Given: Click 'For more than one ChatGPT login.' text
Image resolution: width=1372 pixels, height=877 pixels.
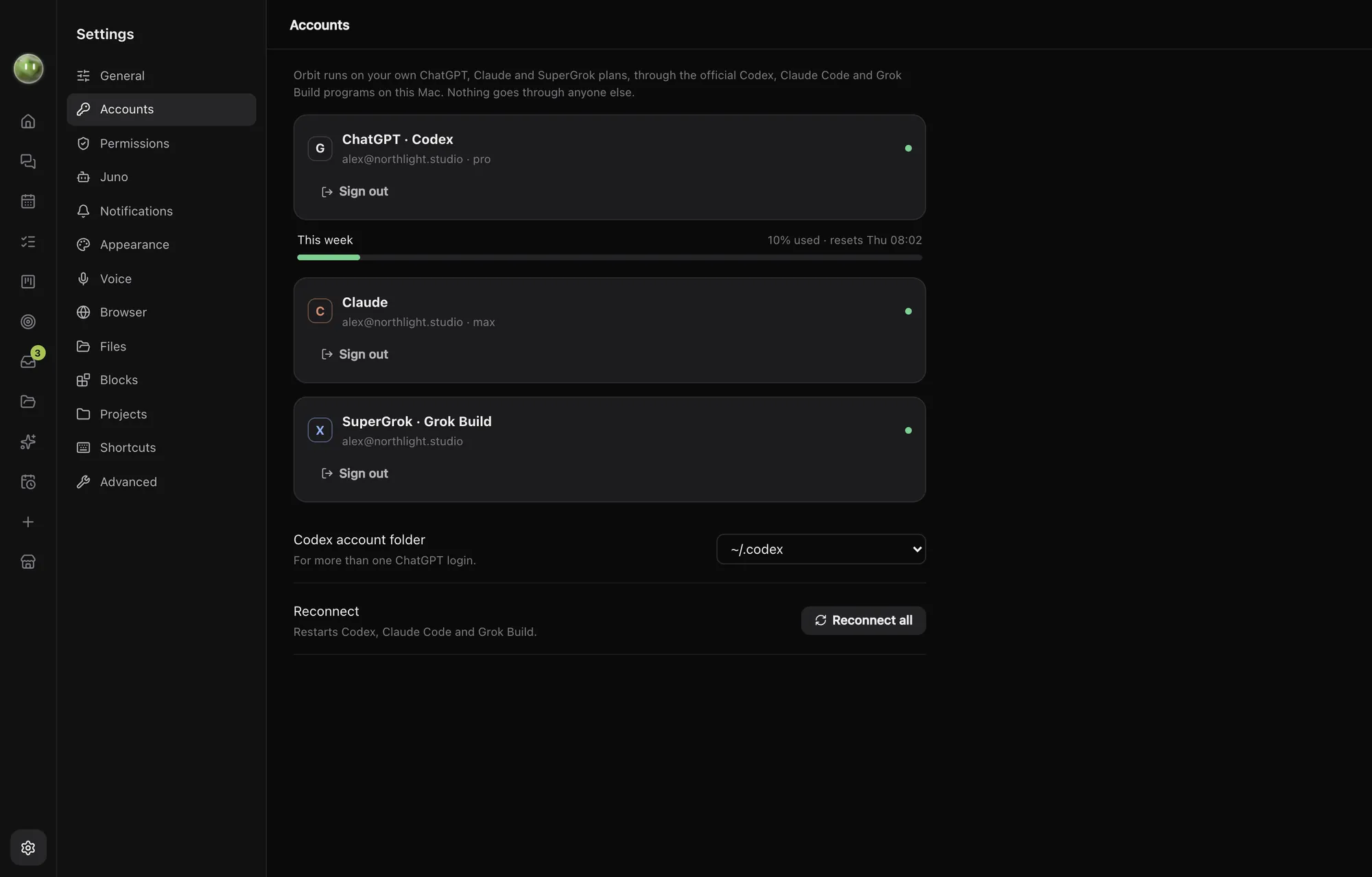Looking at the screenshot, I should click(x=385, y=561).
